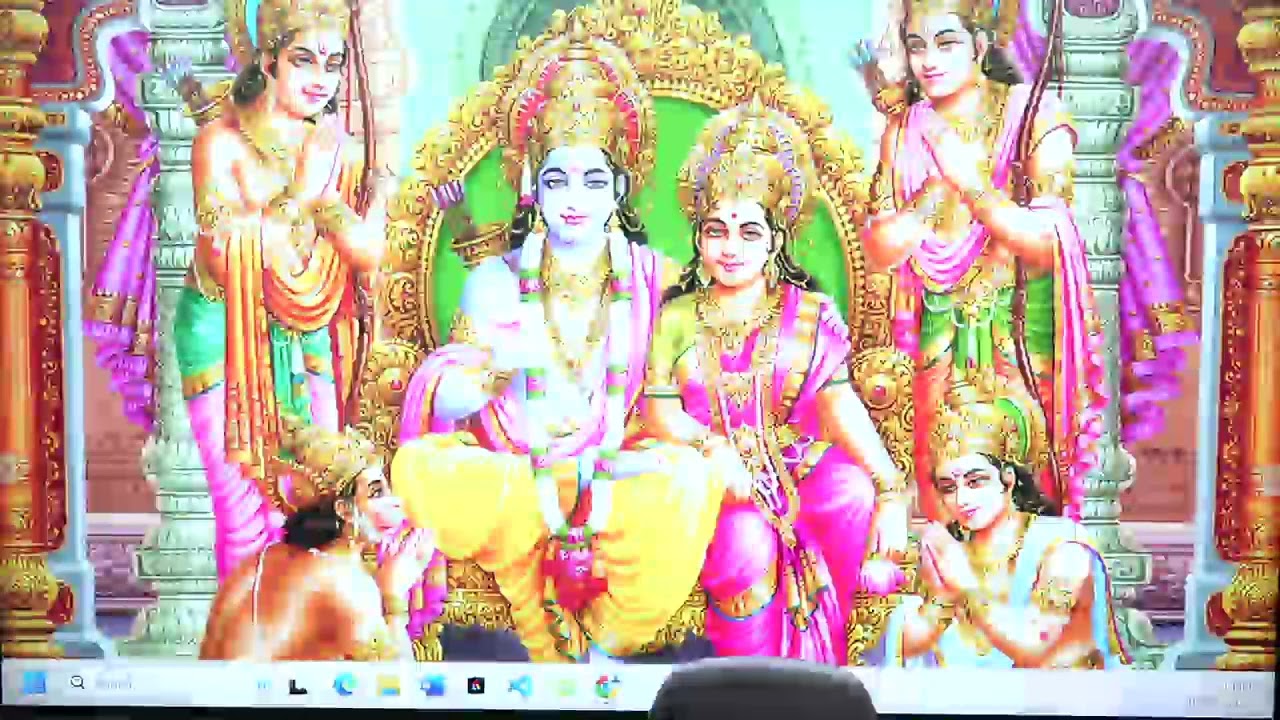
Task: Launch Visual Studio Code from taskbar
Action: point(520,685)
